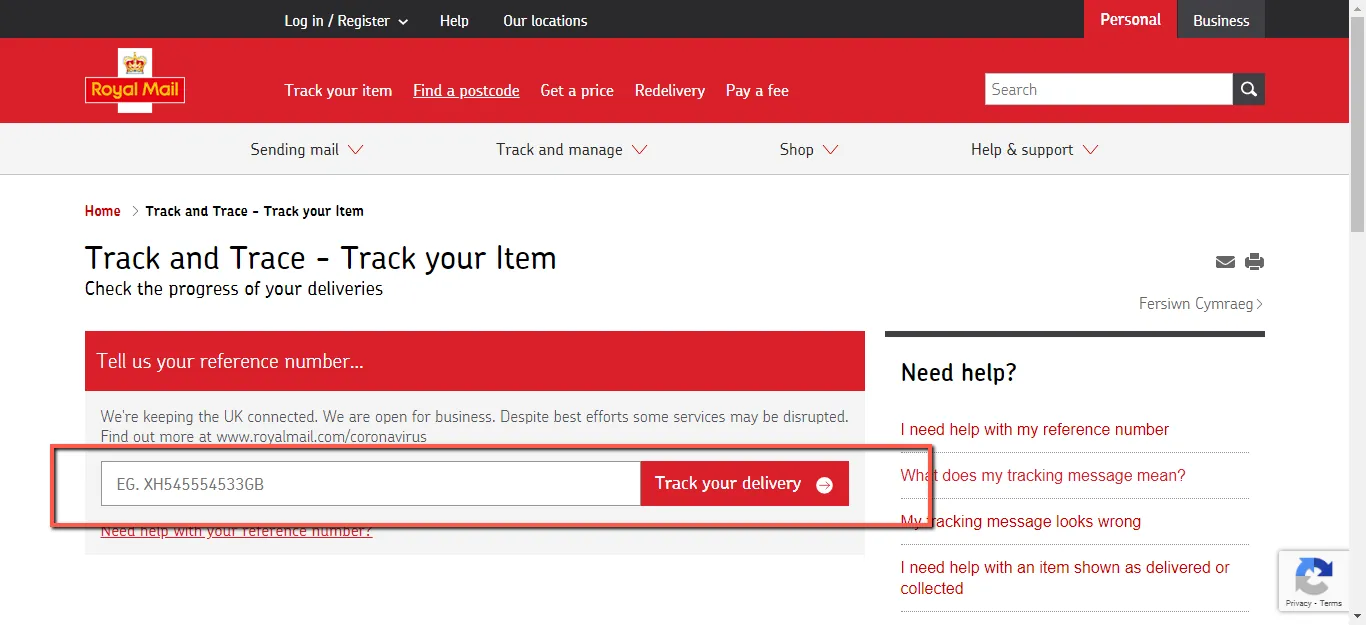
Task: Open My tracking message looks wrong
Action: tap(1020, 521)
